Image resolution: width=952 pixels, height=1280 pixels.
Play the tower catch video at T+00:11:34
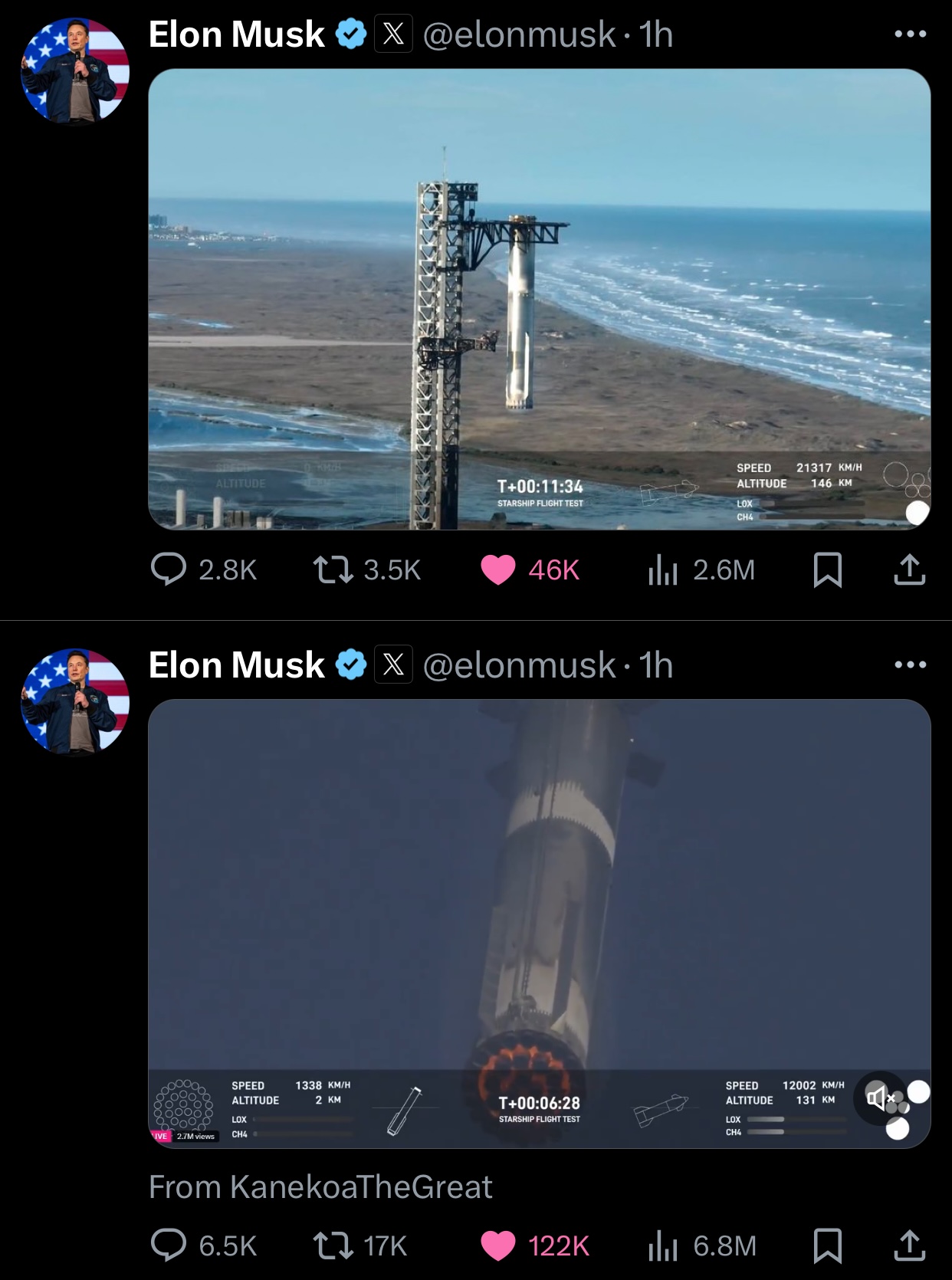pos(540,299)
